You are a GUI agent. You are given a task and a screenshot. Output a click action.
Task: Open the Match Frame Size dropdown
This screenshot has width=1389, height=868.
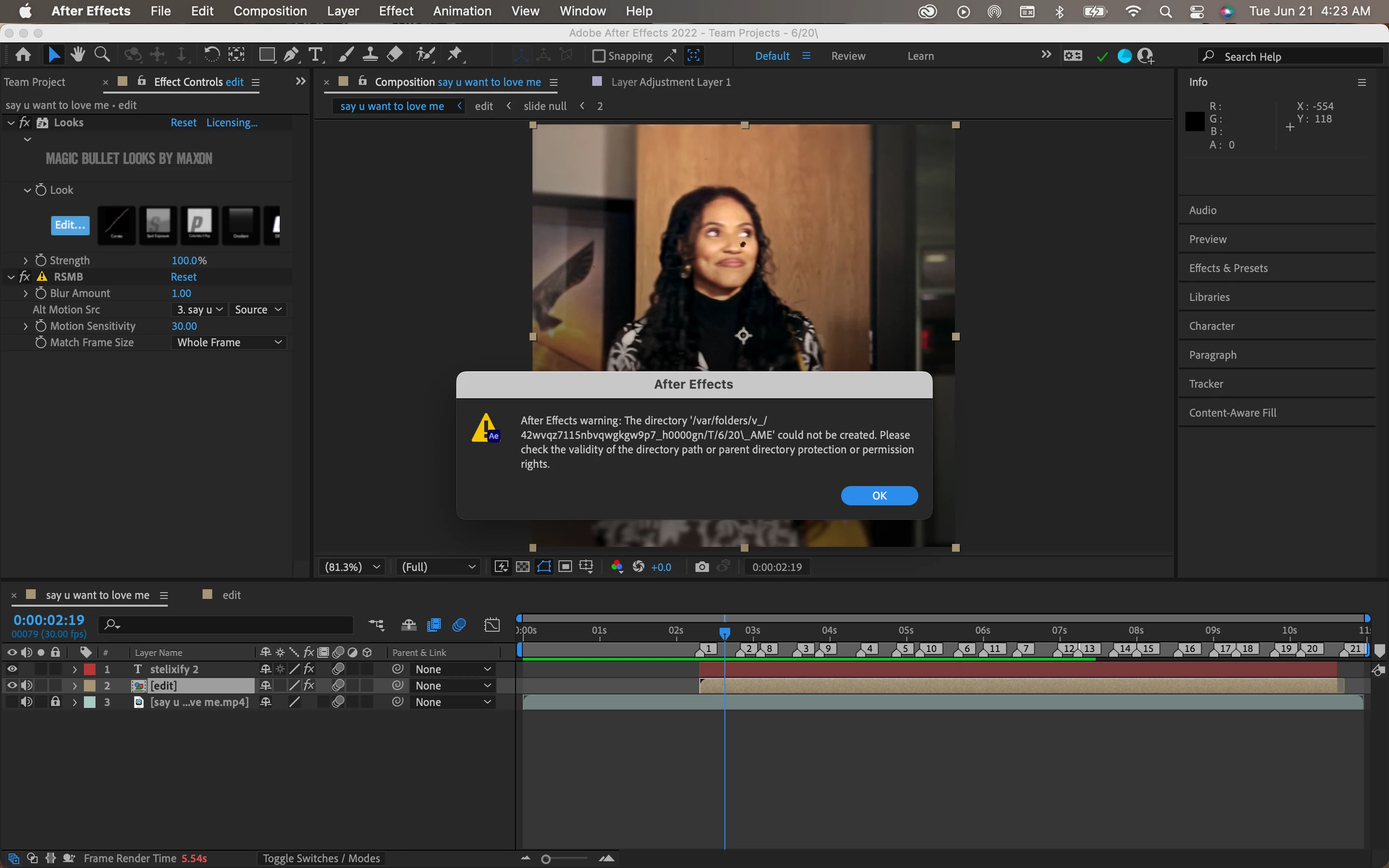[x=229, y=342]
